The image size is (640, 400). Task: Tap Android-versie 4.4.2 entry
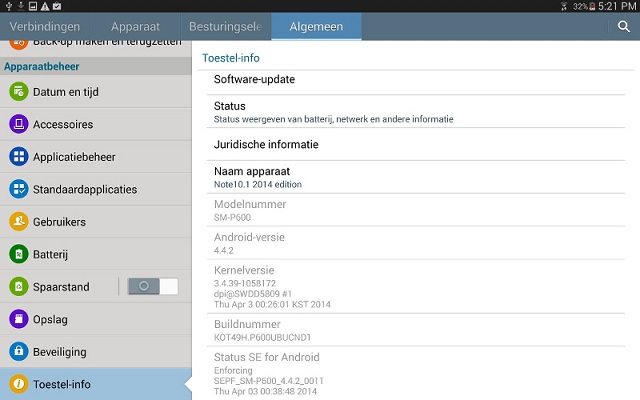click(416, 243)
